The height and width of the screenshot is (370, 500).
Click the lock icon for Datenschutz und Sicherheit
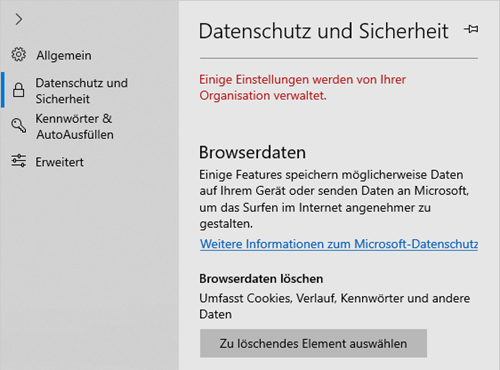pos(19,90)
